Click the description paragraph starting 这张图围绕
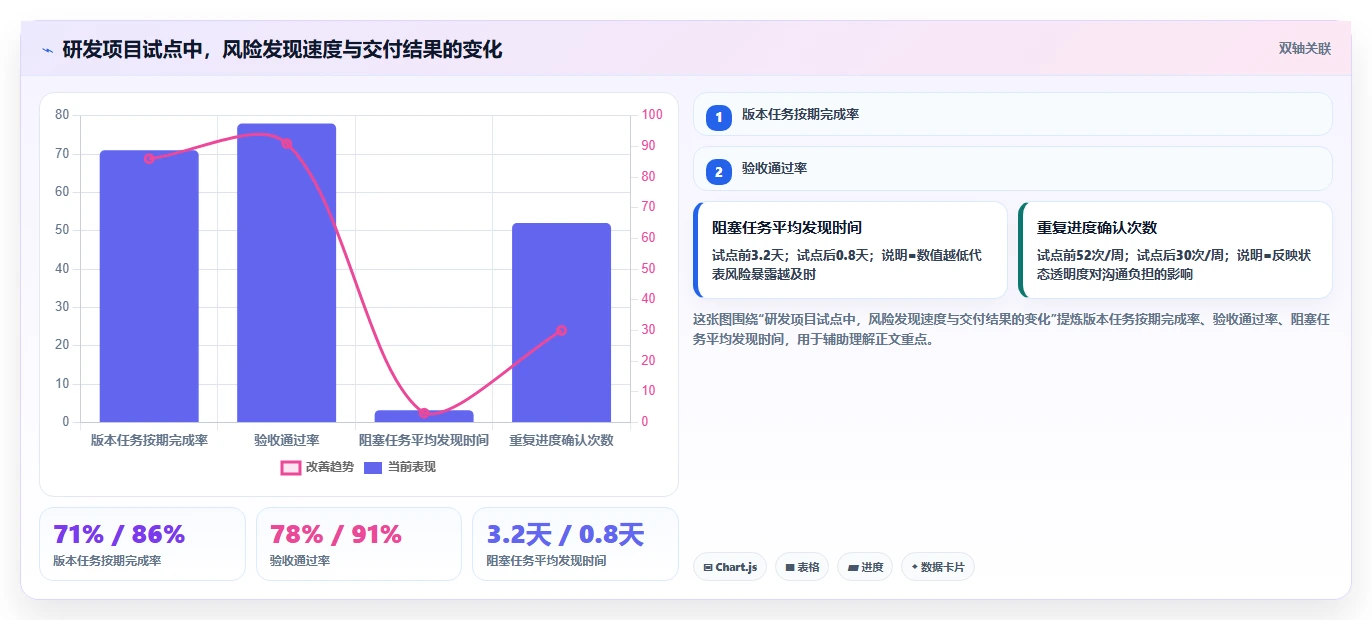The image size is (1372, 620). click(x=1011, y=329)
